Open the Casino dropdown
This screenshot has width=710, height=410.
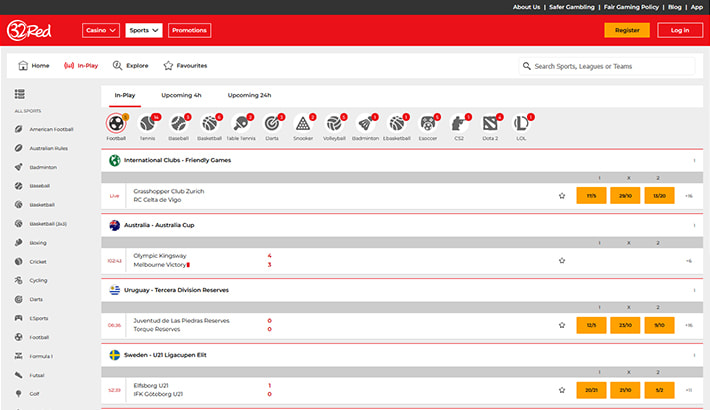coord(101,30)
